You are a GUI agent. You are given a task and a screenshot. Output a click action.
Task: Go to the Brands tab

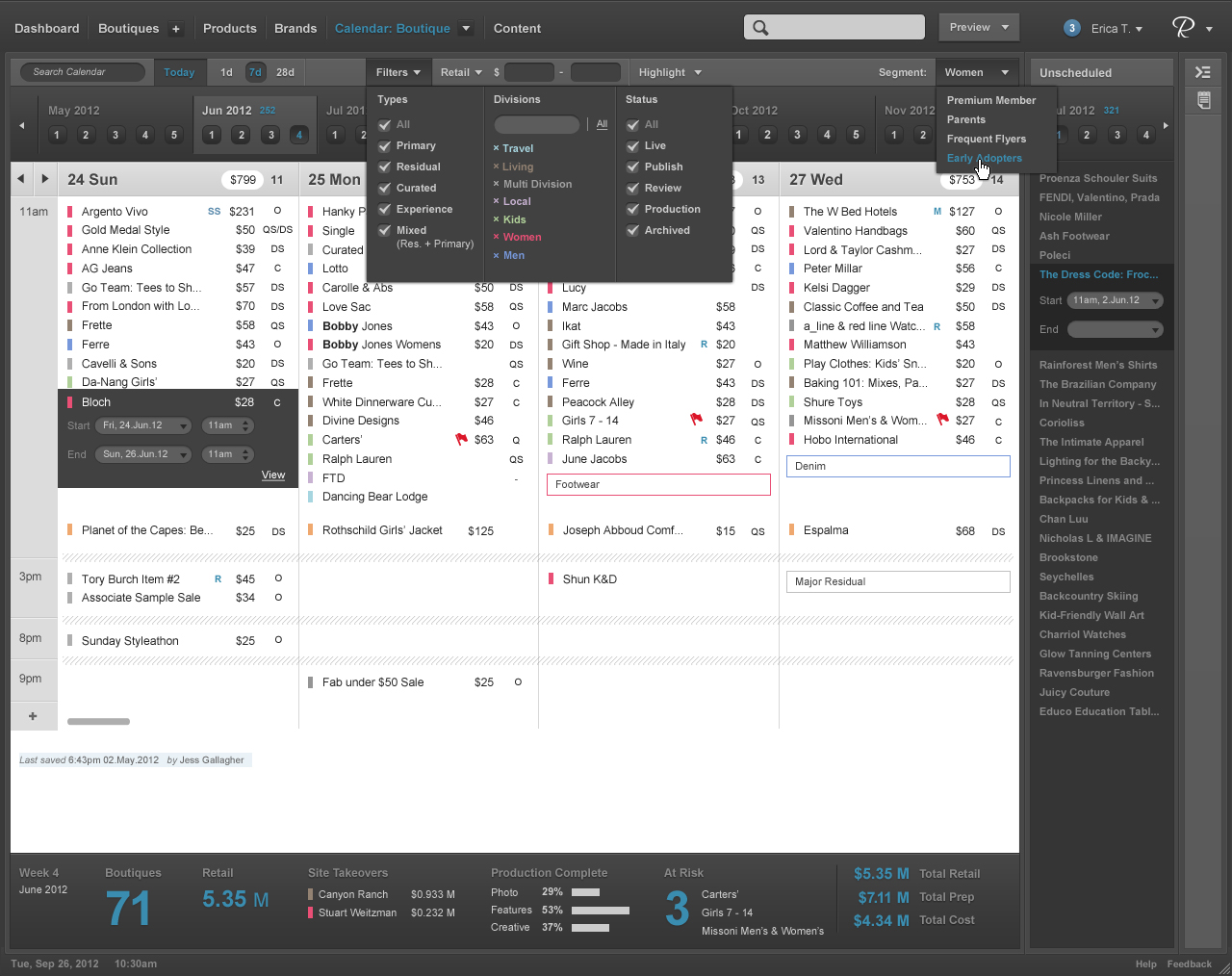(x=295, y=29)
